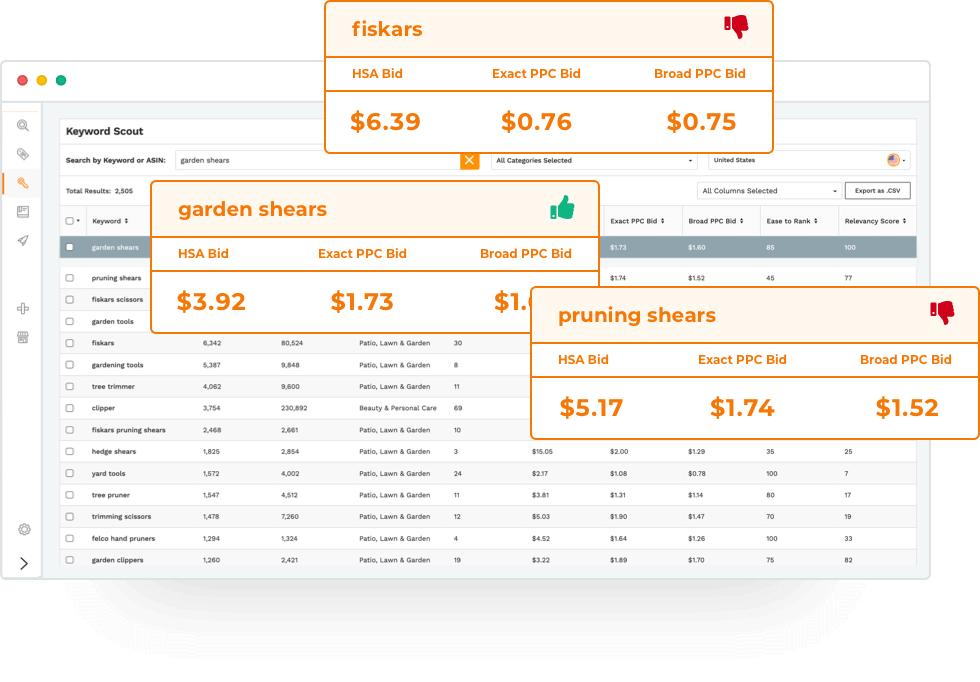
Task: Click the green window maximize dot
Action: 61,80
